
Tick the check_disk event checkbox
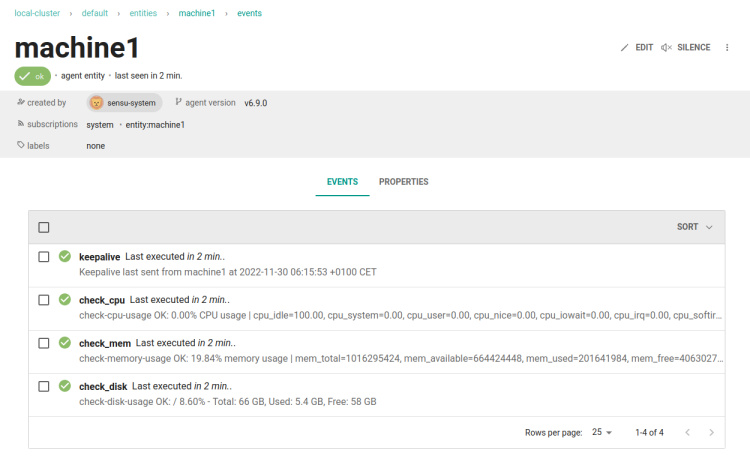44,386
